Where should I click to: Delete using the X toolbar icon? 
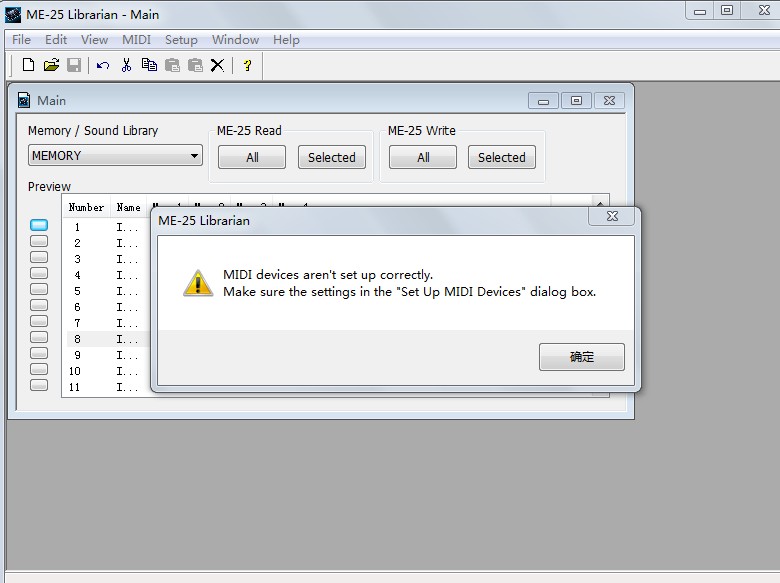pos(217,65)
